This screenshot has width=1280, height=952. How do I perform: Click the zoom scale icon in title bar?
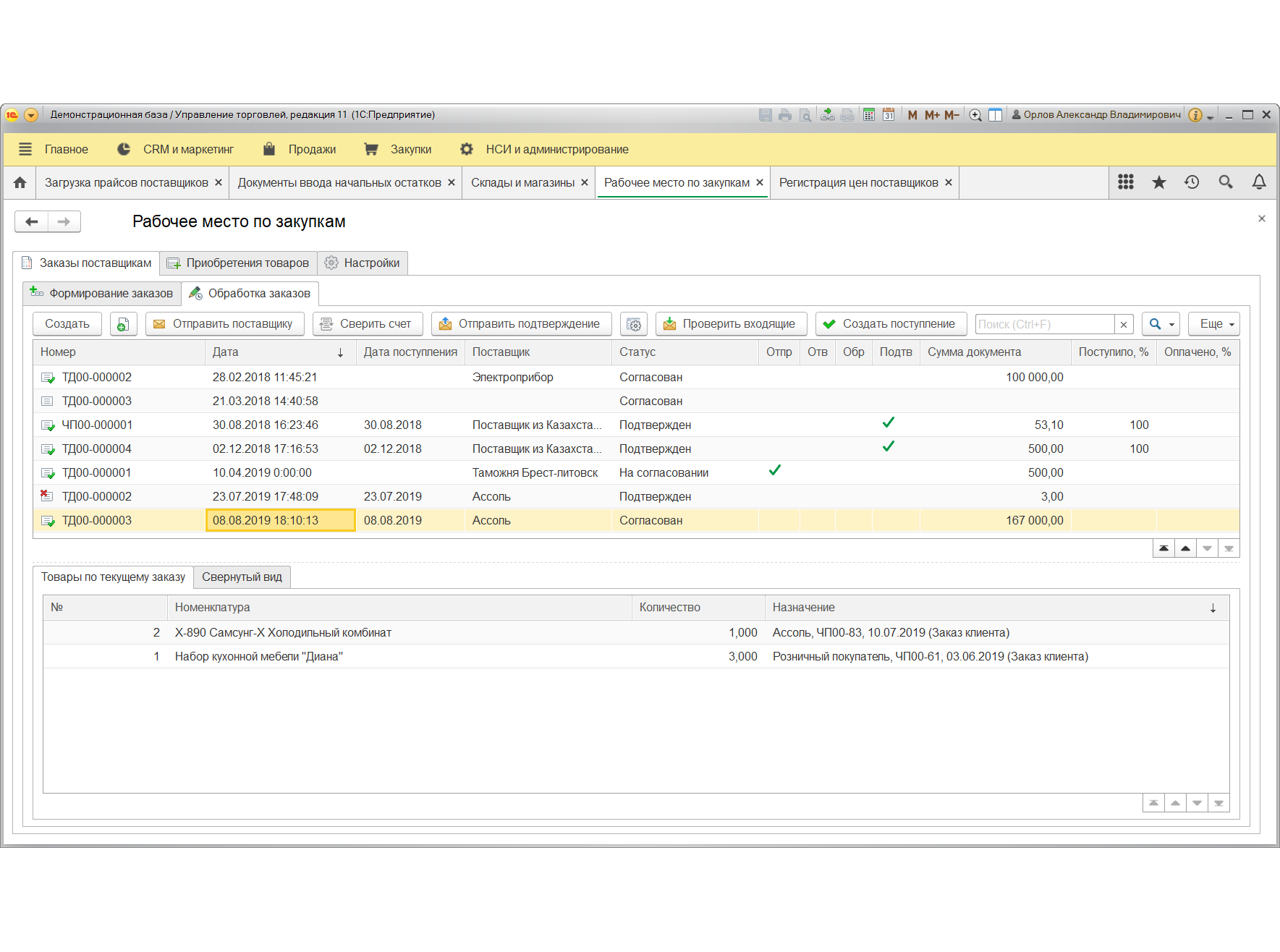tap(975, 115)
